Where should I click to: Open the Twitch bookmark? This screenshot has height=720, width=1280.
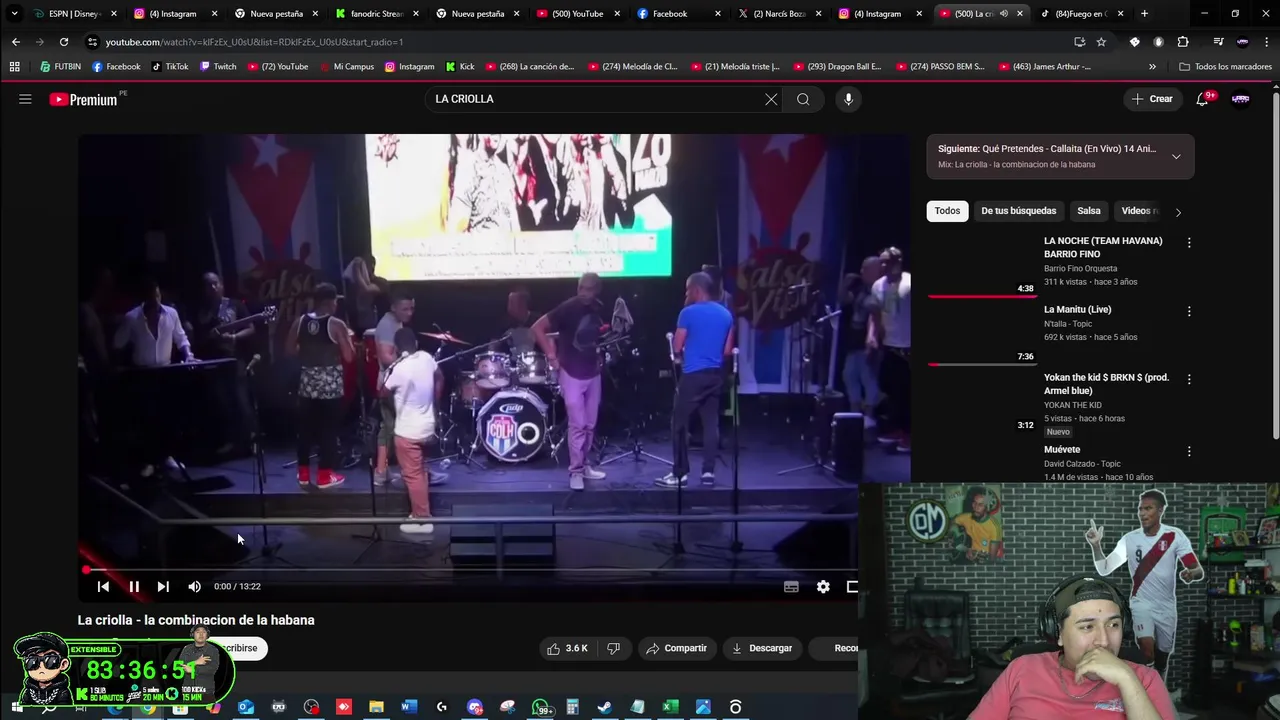(218, 67)
